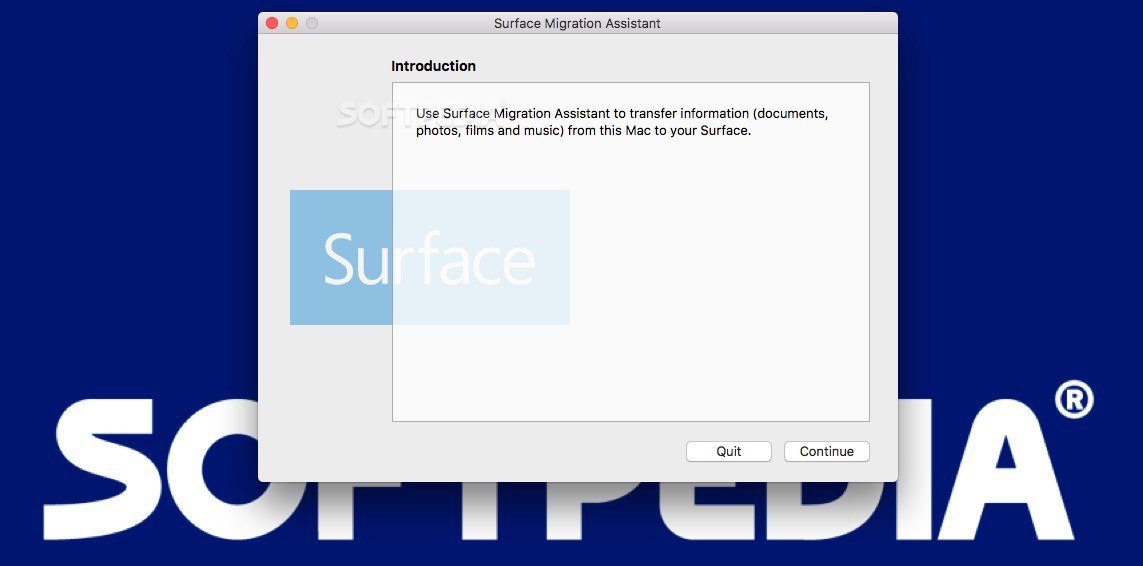Minimize the Surface Migration Assistant window
Image resolution: width=1143 pixels, height=566 pixels.
coord(292,23)
